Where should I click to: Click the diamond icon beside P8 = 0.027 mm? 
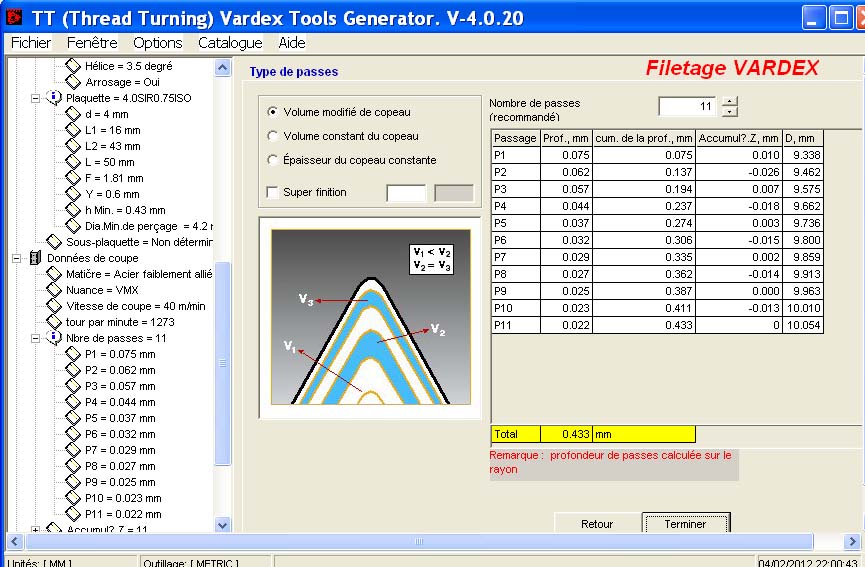[x=73, y=466]
